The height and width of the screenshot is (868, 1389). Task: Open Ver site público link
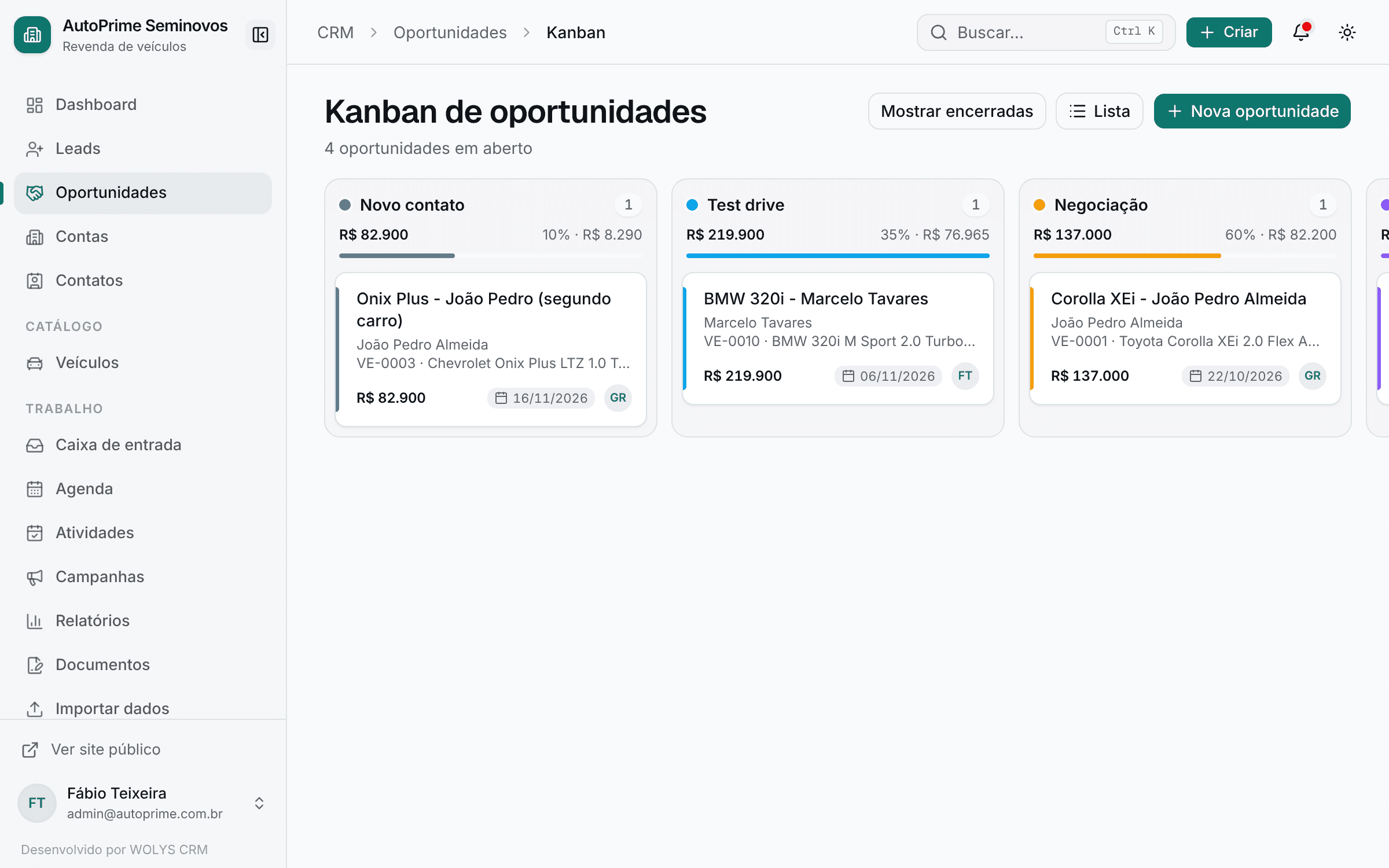[91, 749]
